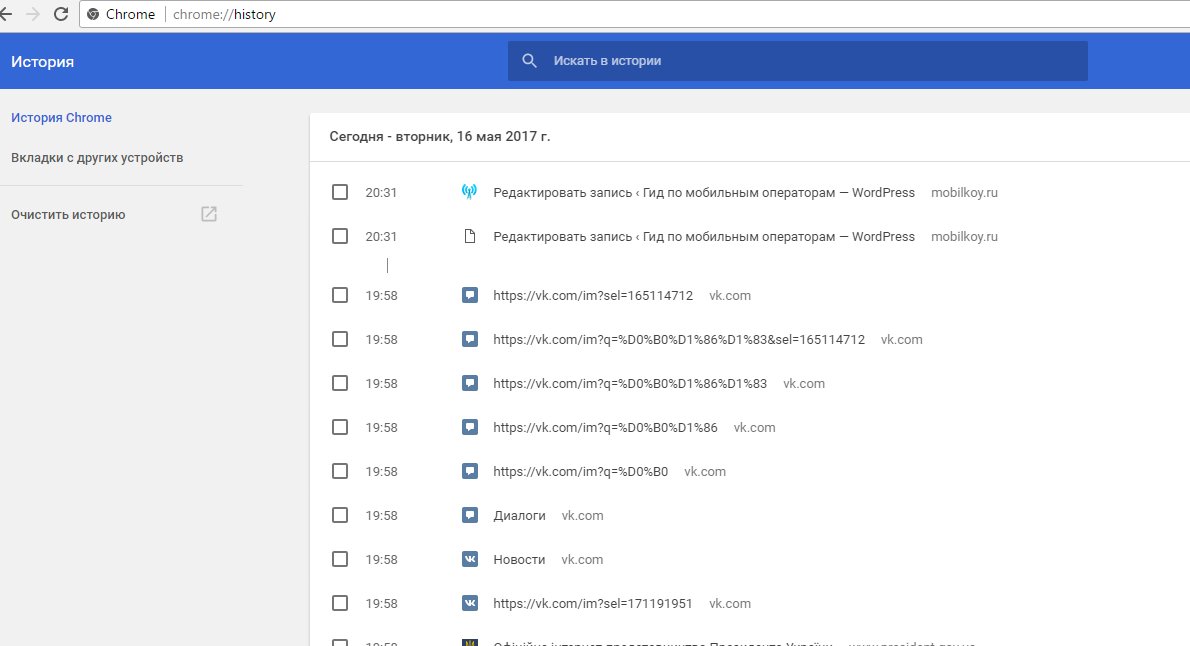Check the box for the first 20:31 entry
This screenshot has width=1190, height=646.
click(340, 192)
